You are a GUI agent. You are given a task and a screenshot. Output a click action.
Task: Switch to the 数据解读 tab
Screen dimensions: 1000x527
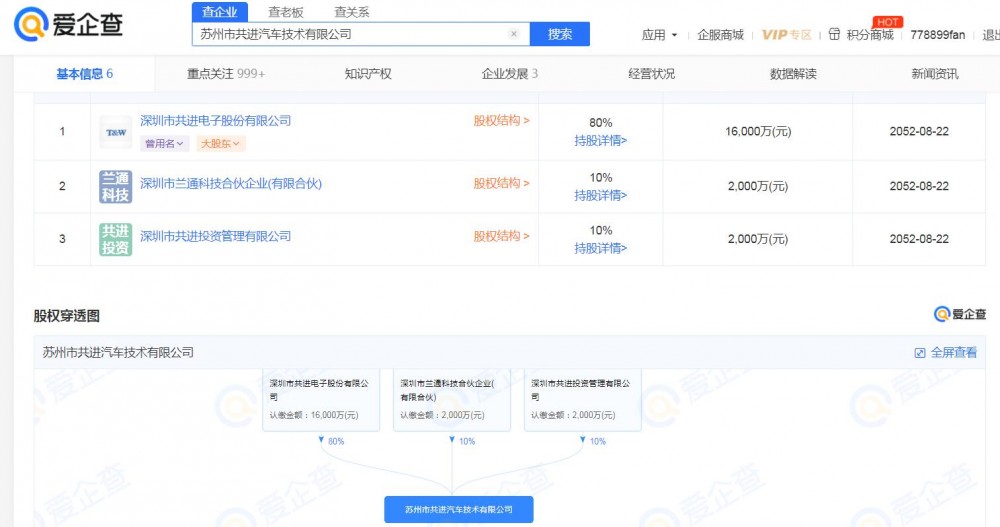coord(793,74)
